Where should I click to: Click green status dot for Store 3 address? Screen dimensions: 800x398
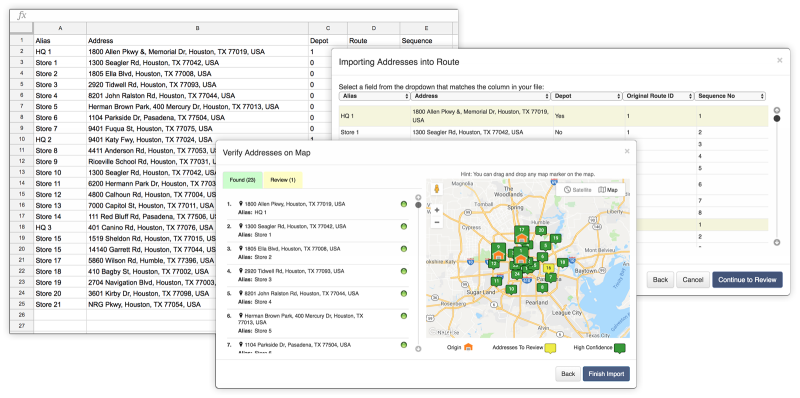tap(404, 271)
